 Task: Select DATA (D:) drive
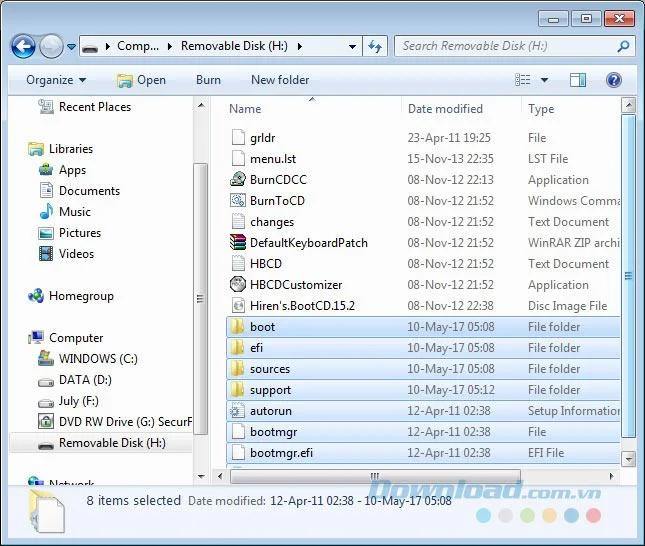click(75, 380)
